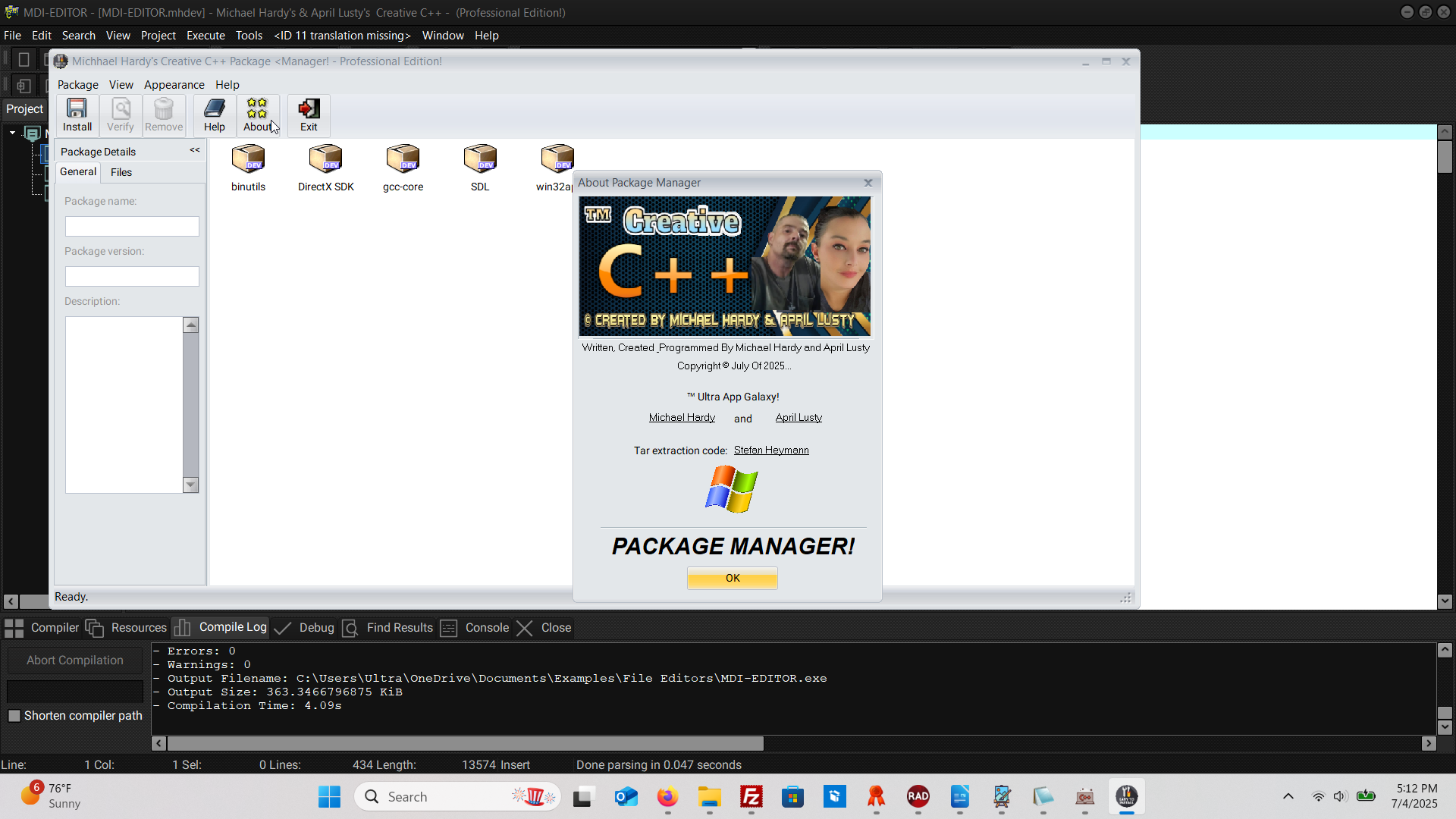Click the Creative C++ banner image
The height and width of the screenshot is (819, 1456).
[725, 266]
